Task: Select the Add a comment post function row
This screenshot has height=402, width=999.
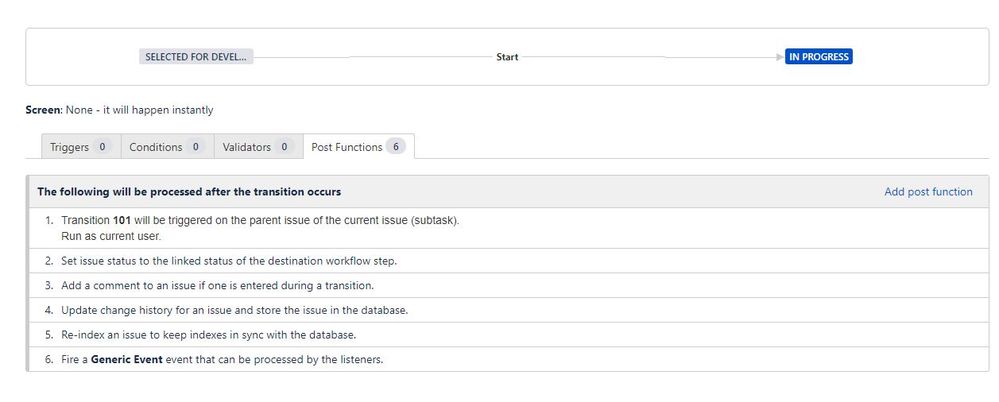Action: coord(508,285)
